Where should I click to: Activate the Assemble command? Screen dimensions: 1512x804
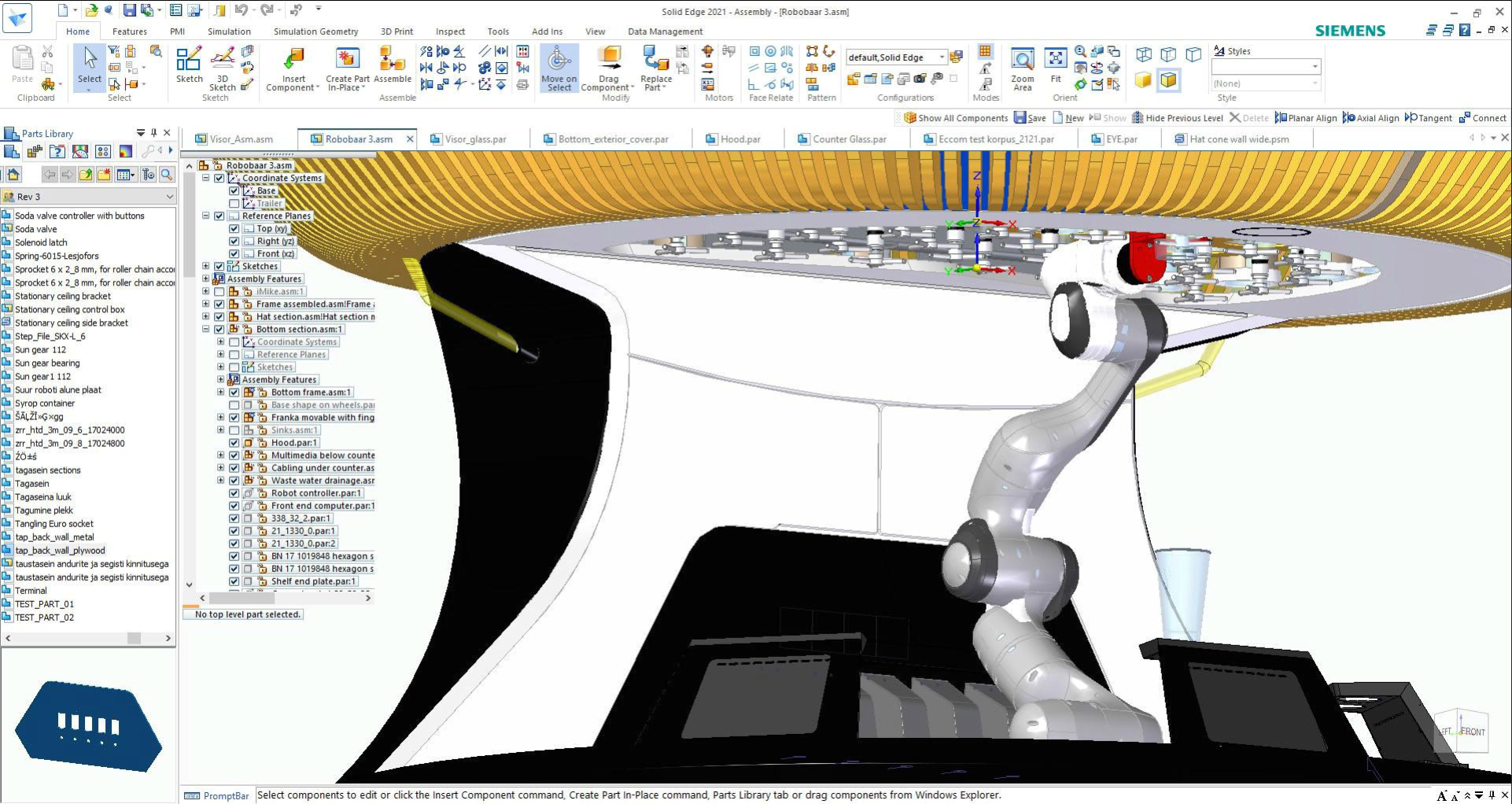(392, 65)
